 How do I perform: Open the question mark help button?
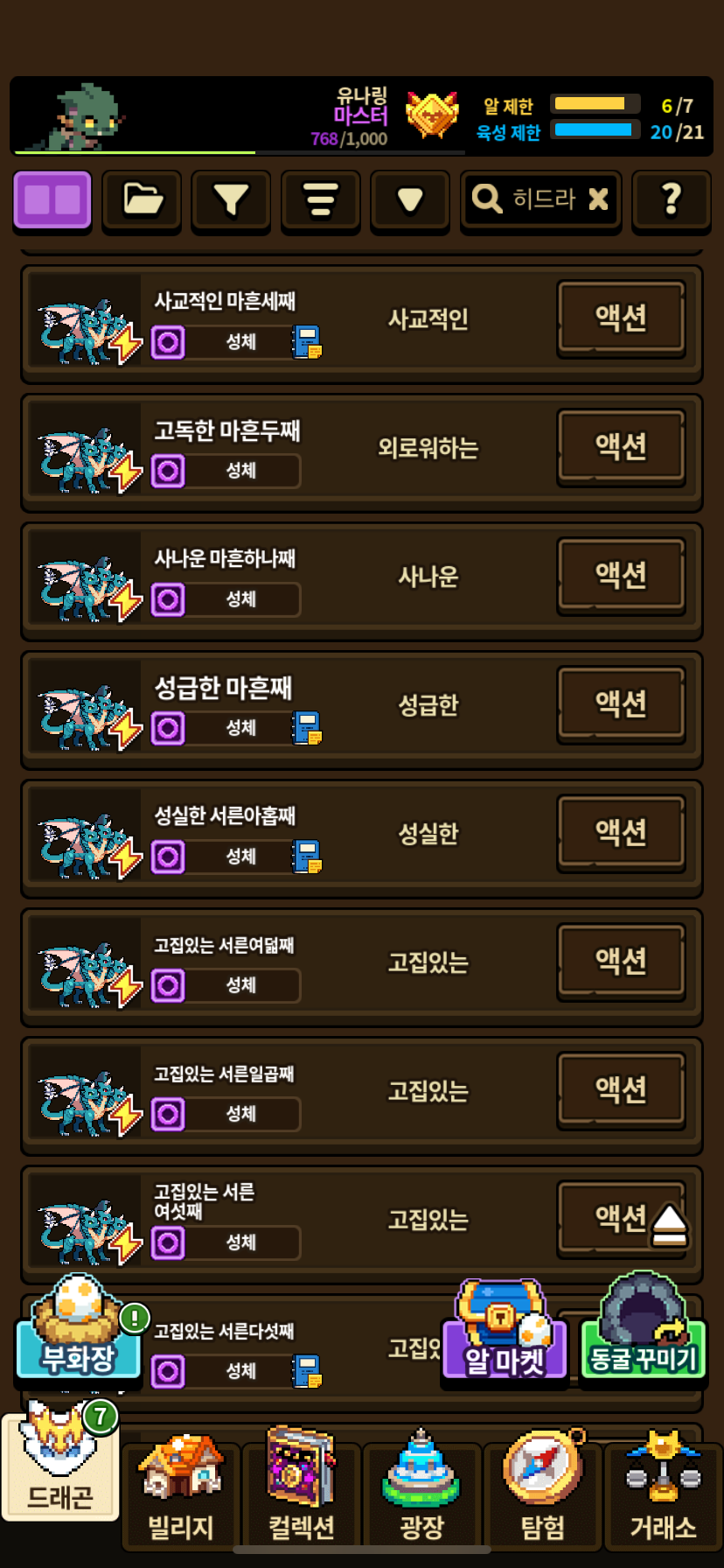tap(671, 200)
